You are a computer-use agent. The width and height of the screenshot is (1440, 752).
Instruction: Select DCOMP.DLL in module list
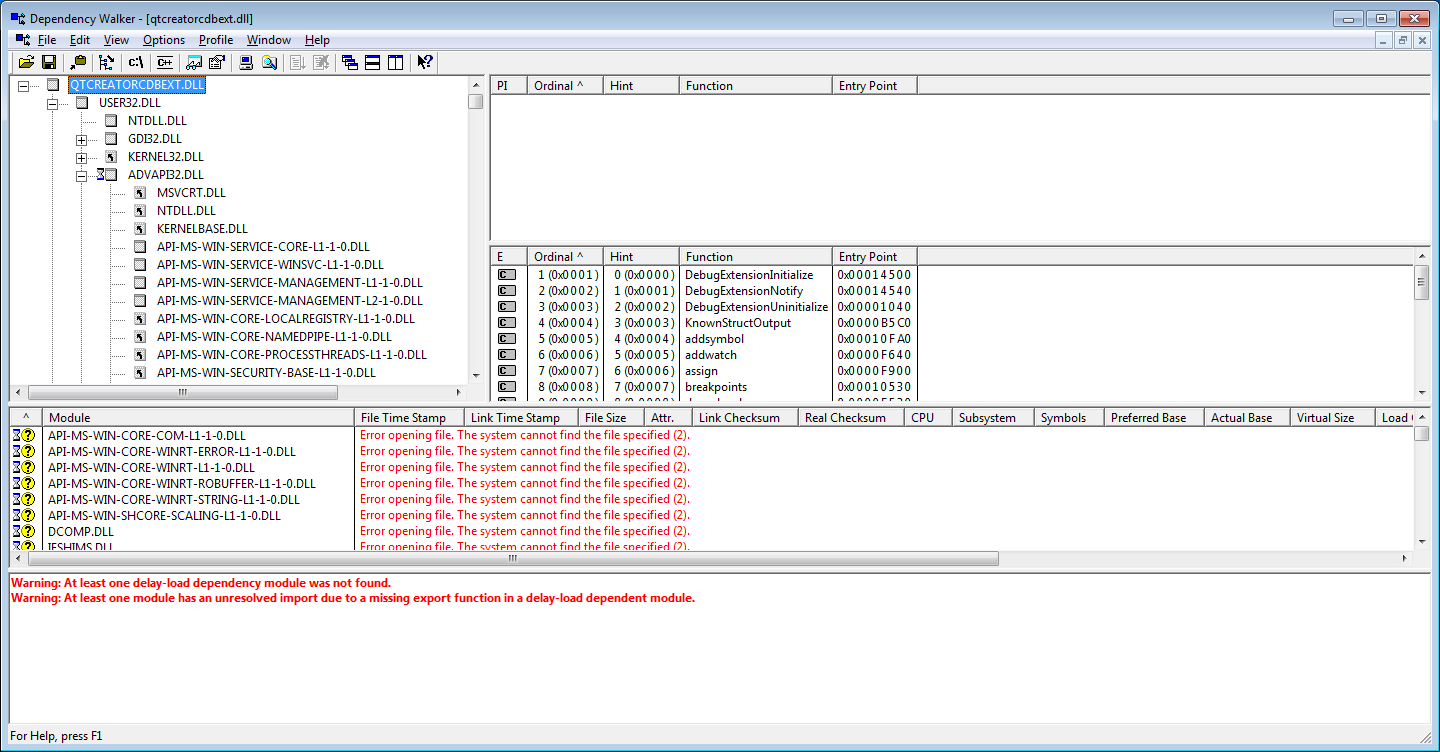81,532
